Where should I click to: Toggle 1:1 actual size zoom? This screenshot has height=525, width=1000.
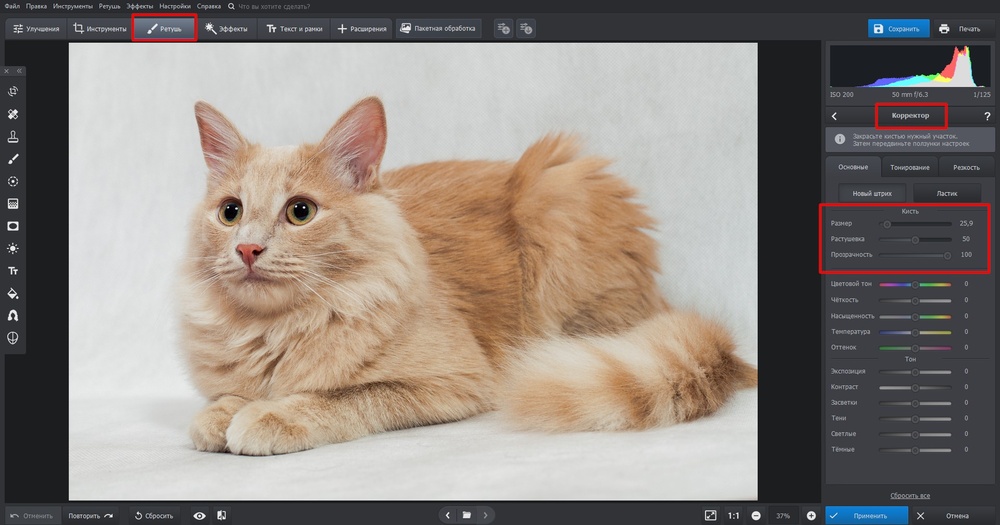733,515
